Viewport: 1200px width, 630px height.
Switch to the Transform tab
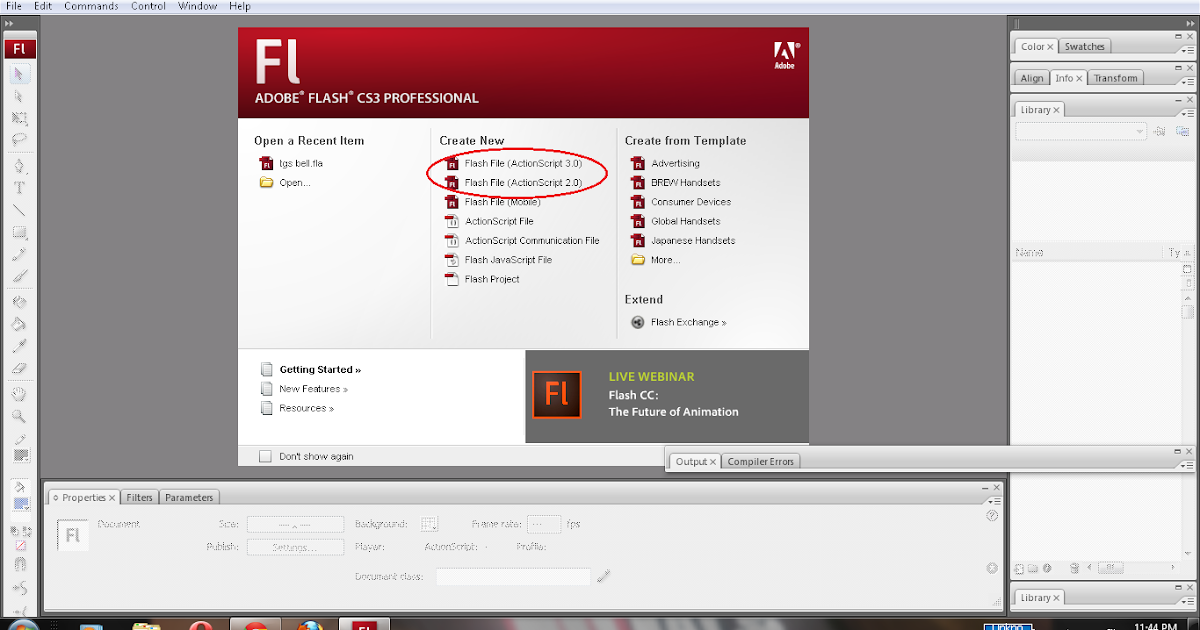(1115, 78)
